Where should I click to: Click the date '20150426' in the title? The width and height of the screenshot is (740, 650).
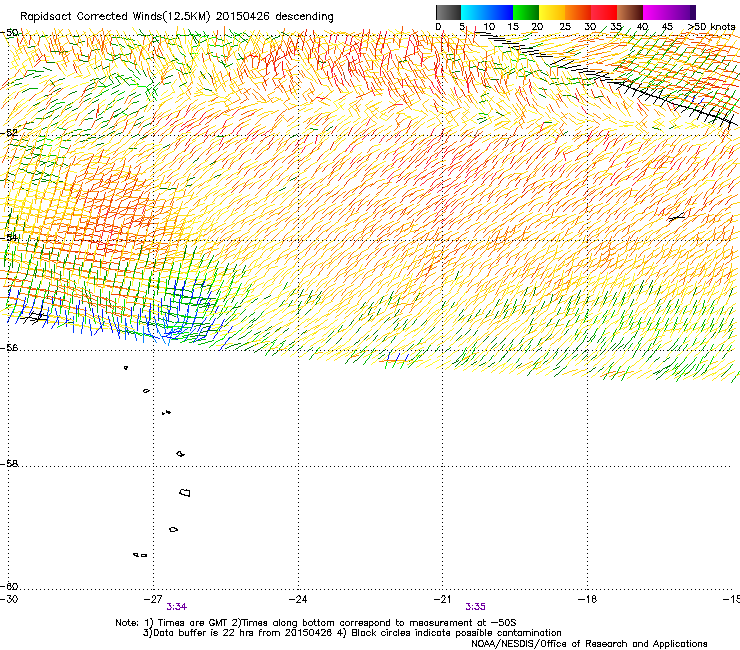[x=243, y=17]
